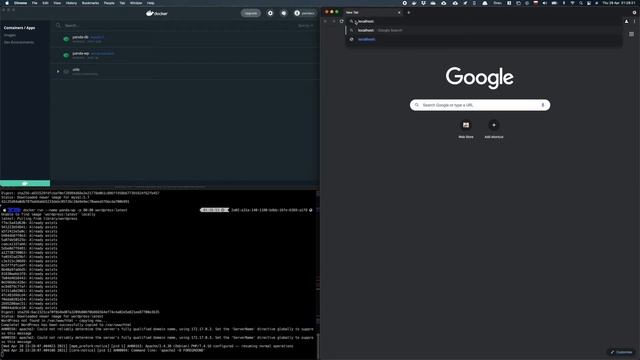Open a new Chrome tab with plus
The image size is (640, 360).
[x=409, y=13]
